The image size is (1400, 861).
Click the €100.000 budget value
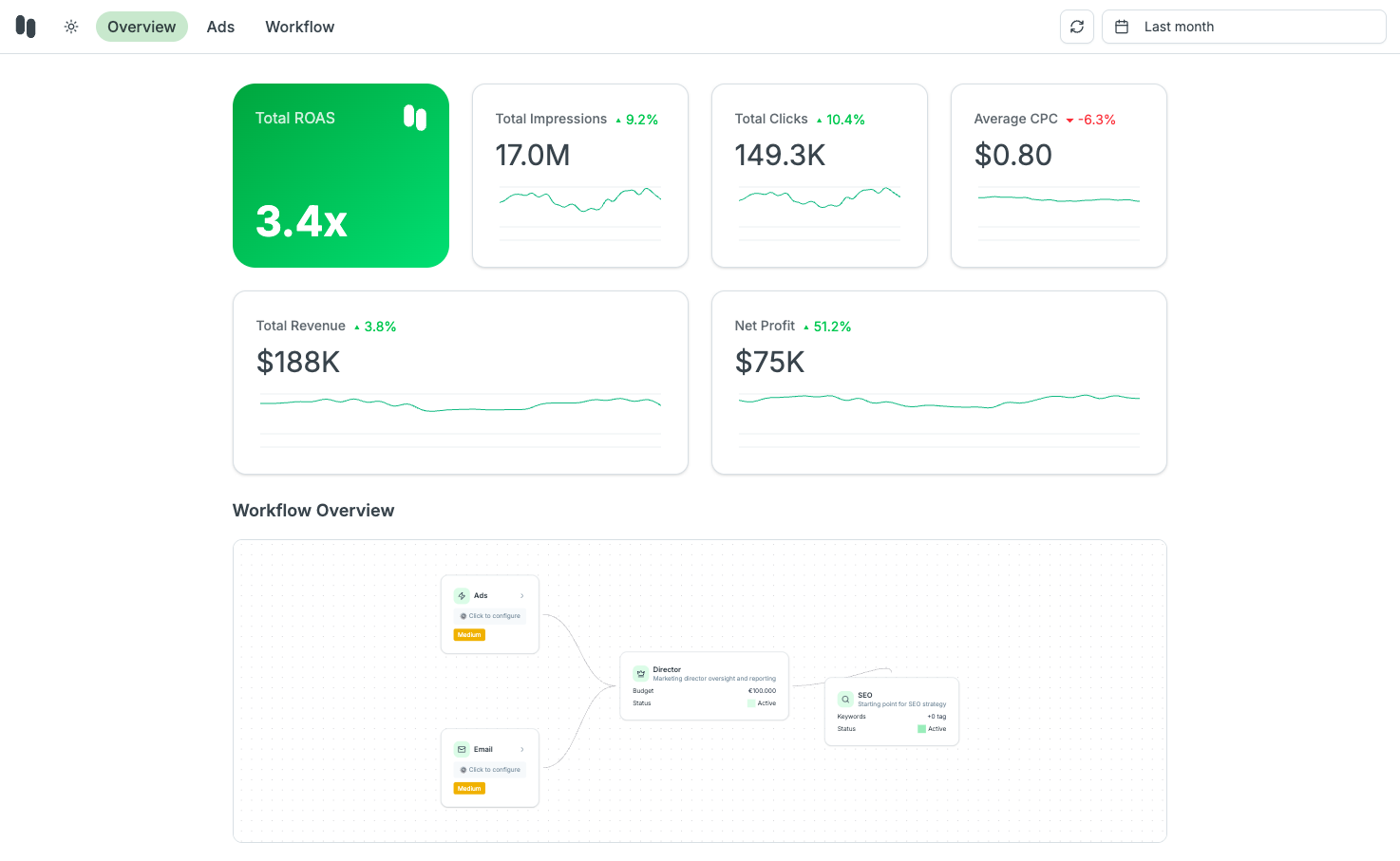[x=762, y=691]
